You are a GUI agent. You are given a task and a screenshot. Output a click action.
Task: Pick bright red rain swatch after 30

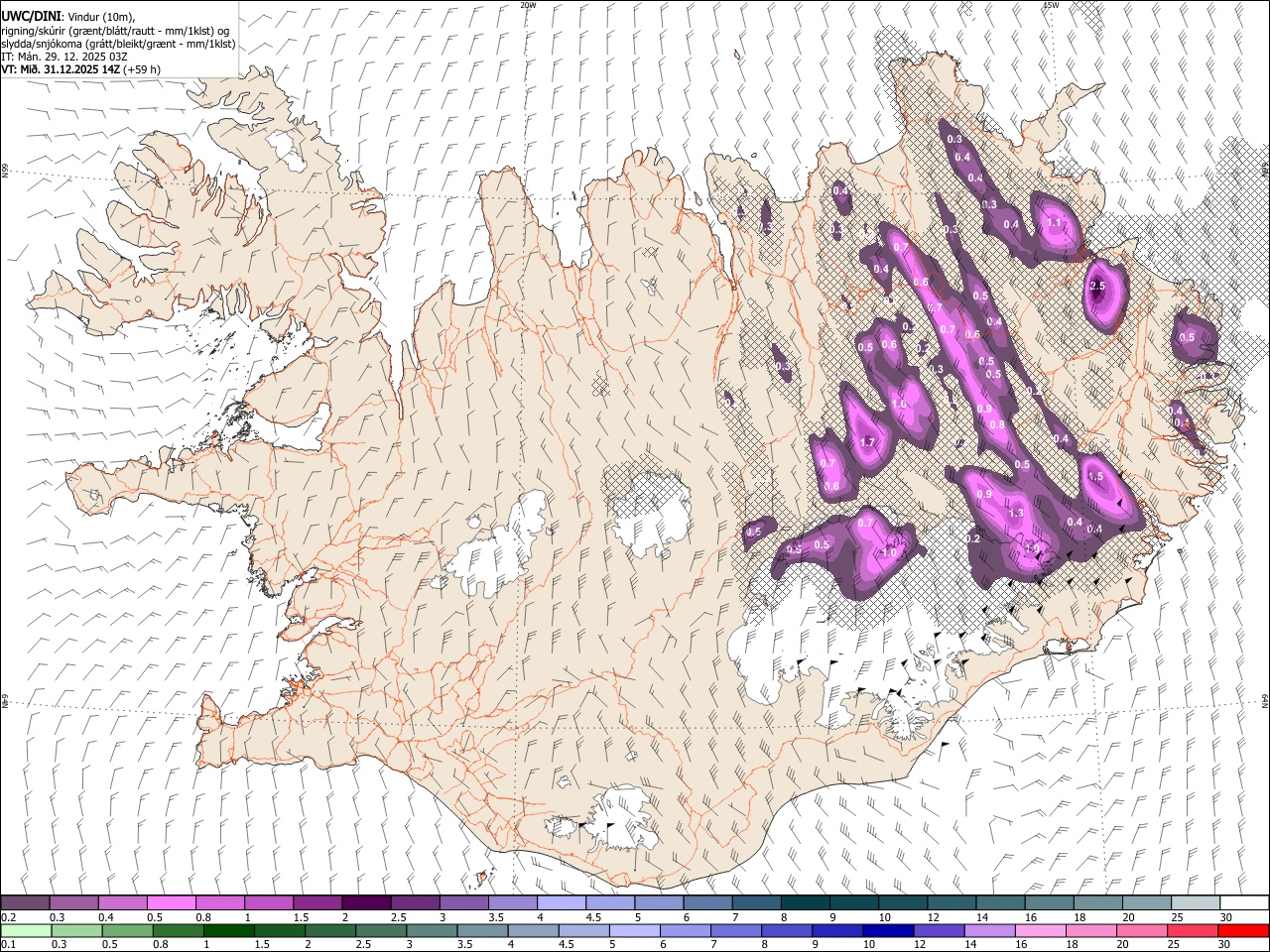click(1244, 931)
